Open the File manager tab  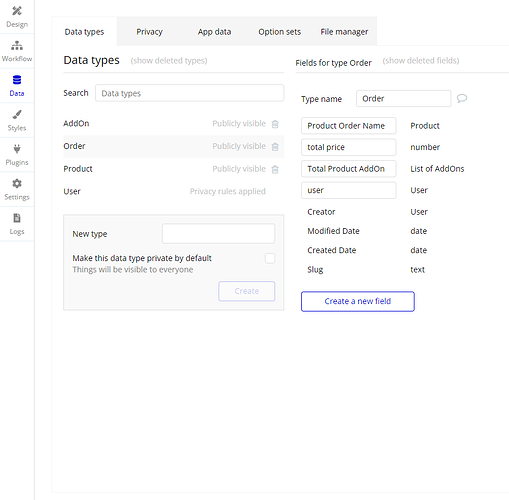(344, 32)
